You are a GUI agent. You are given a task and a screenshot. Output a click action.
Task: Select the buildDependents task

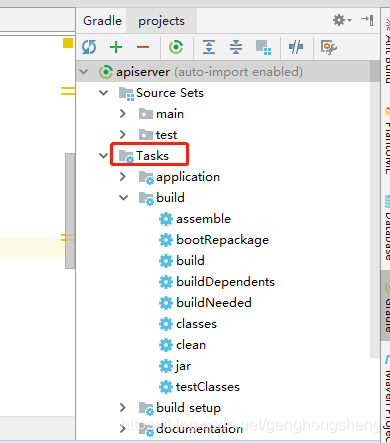217,282
